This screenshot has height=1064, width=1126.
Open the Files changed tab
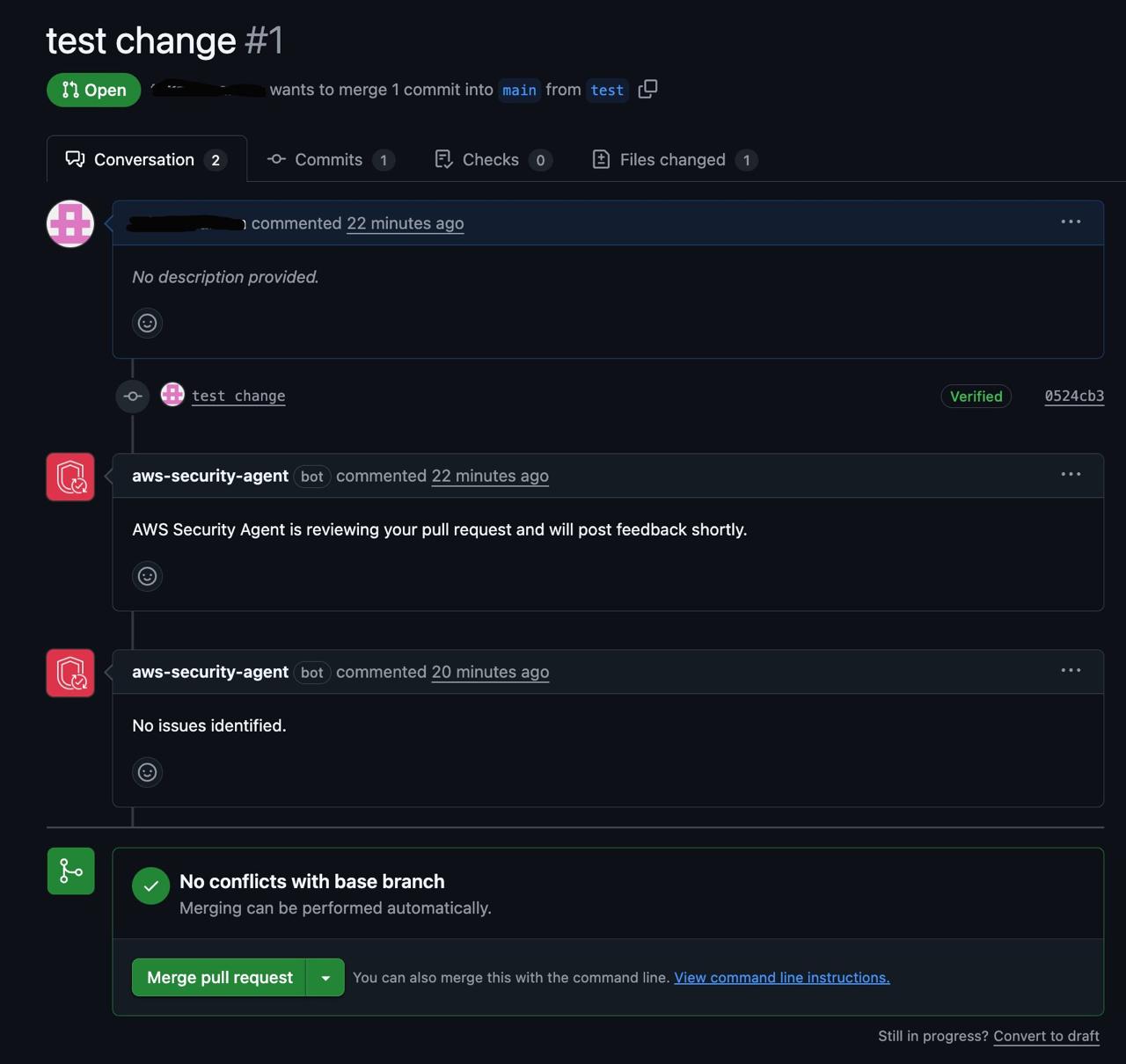(x=674, y=159)
